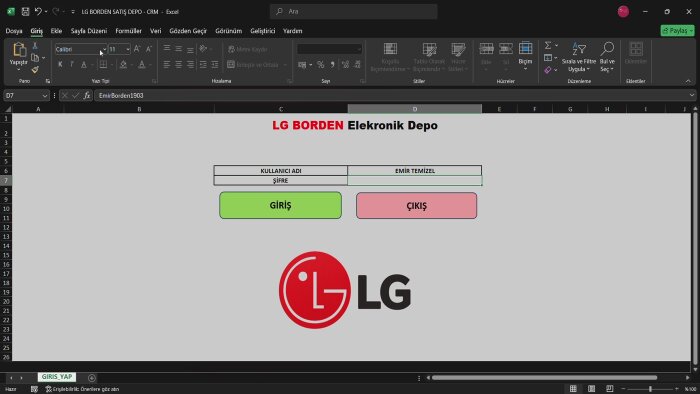Click the Borders grid icon

pos(103,65)
